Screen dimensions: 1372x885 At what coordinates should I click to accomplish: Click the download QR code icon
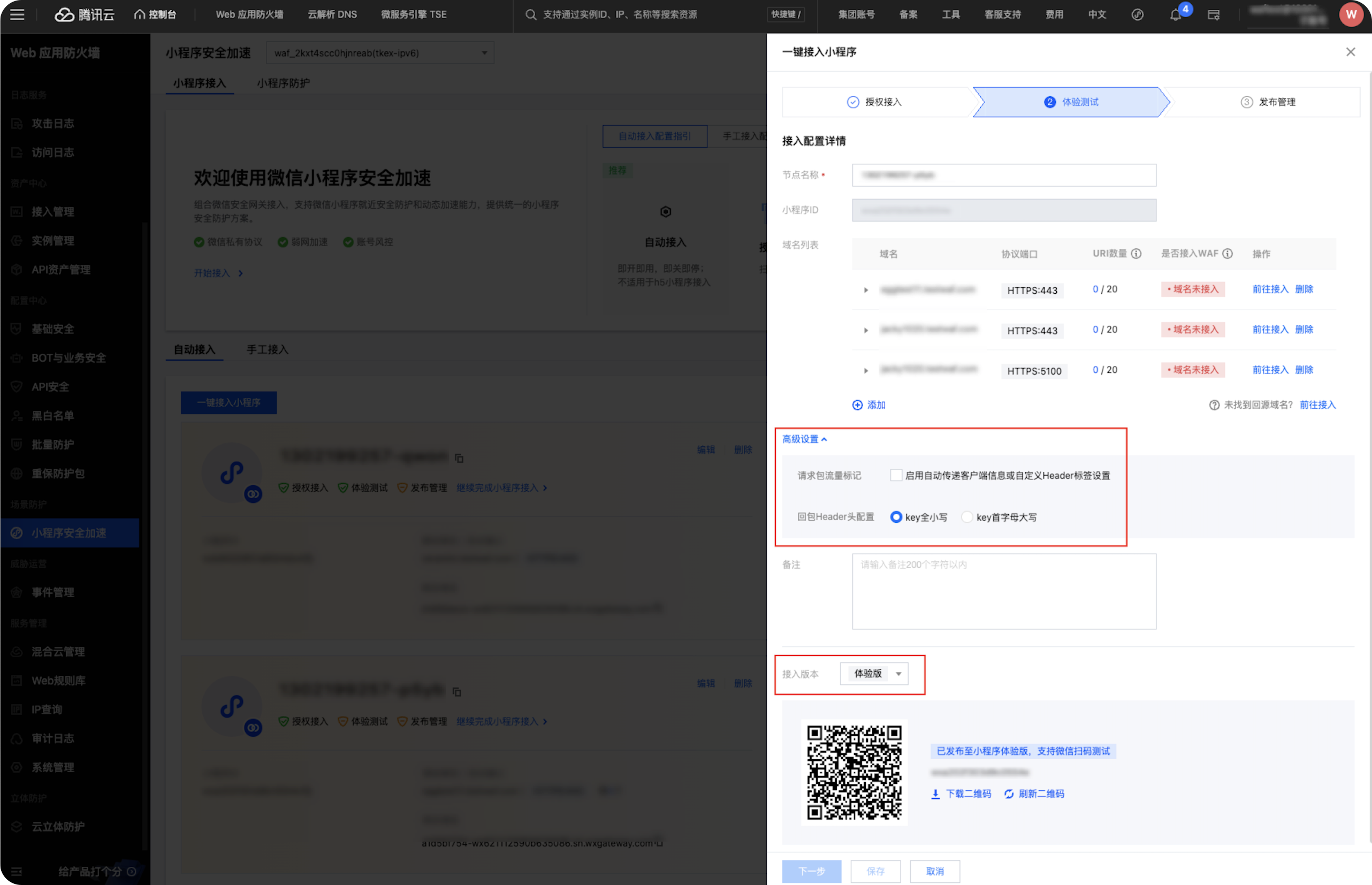(x=935, y=794)
